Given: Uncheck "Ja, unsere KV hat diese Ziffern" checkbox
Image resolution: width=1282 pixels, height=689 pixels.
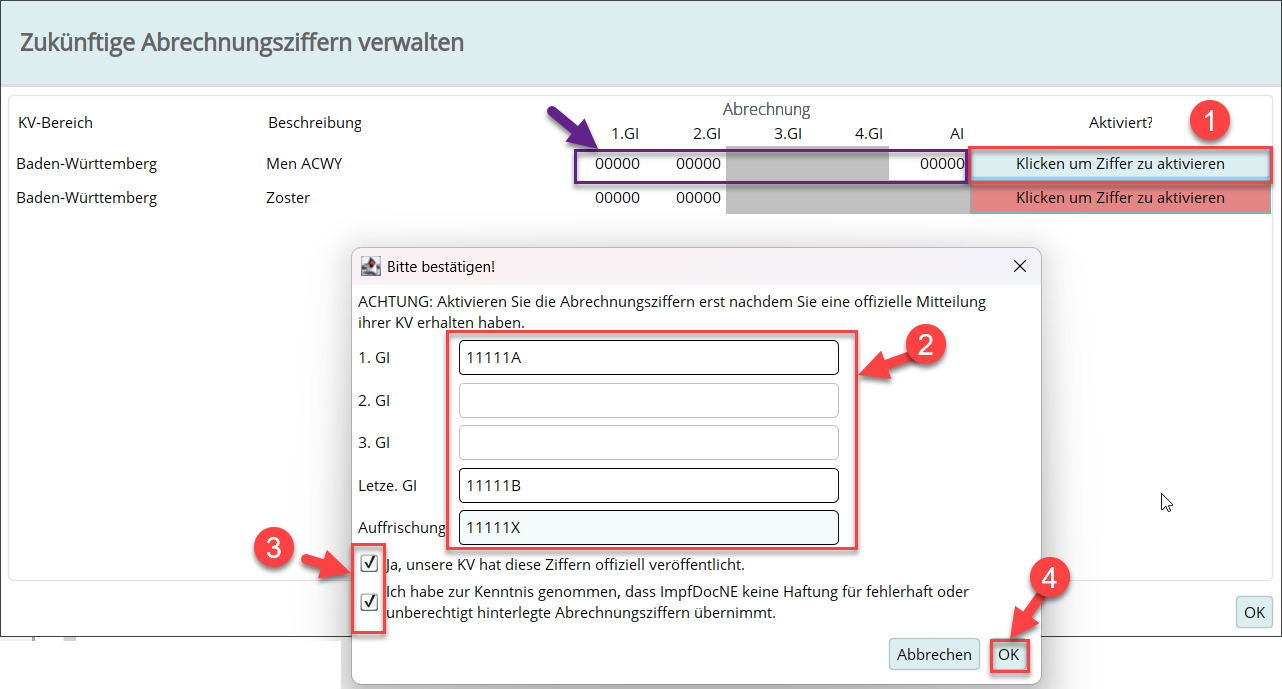Looking at the screenshot, I should pos(369,564).
